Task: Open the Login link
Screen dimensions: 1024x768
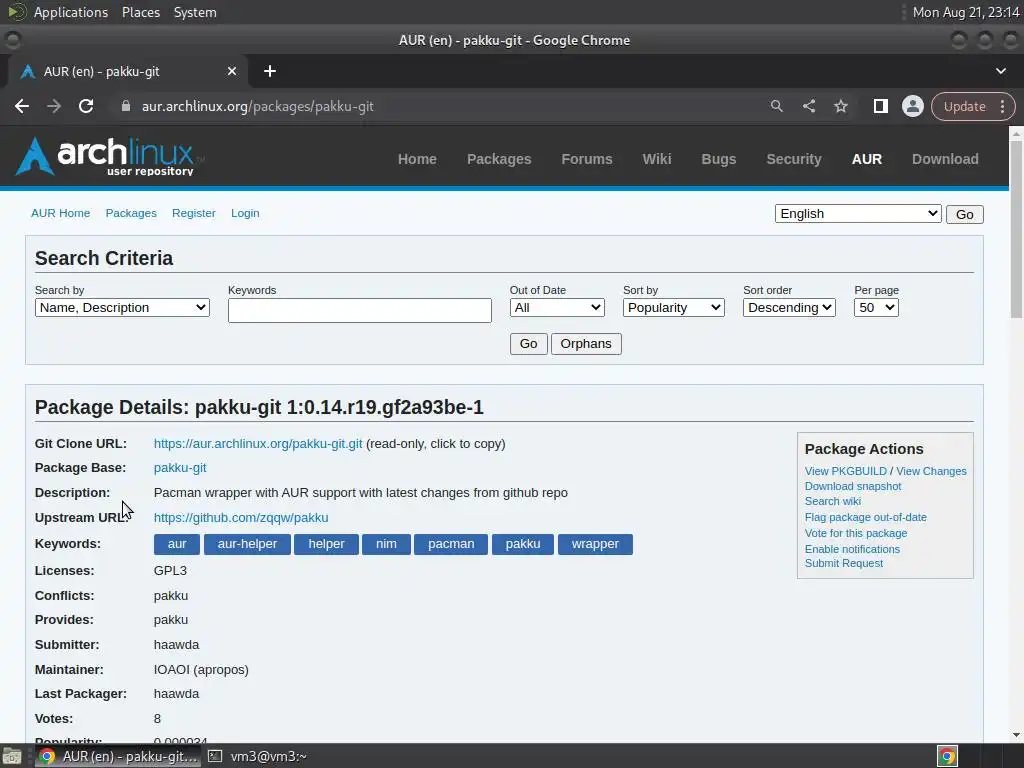Action: [245, 213]
